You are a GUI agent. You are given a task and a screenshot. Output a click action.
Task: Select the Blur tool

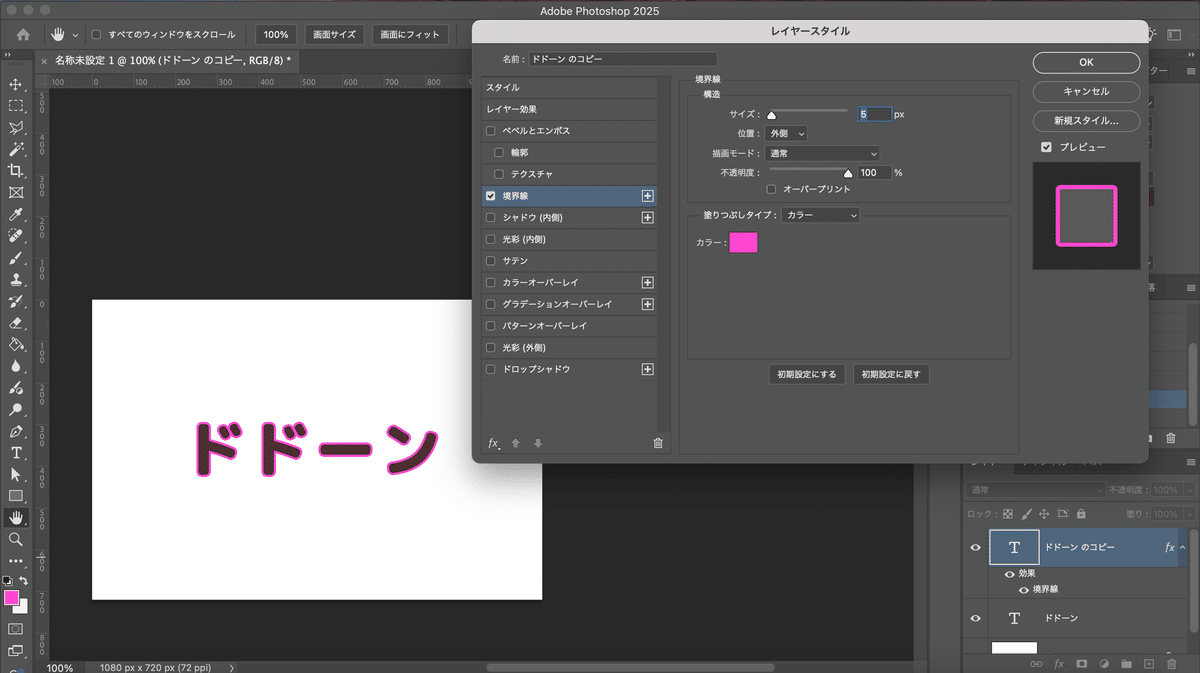tap(16, 366)
